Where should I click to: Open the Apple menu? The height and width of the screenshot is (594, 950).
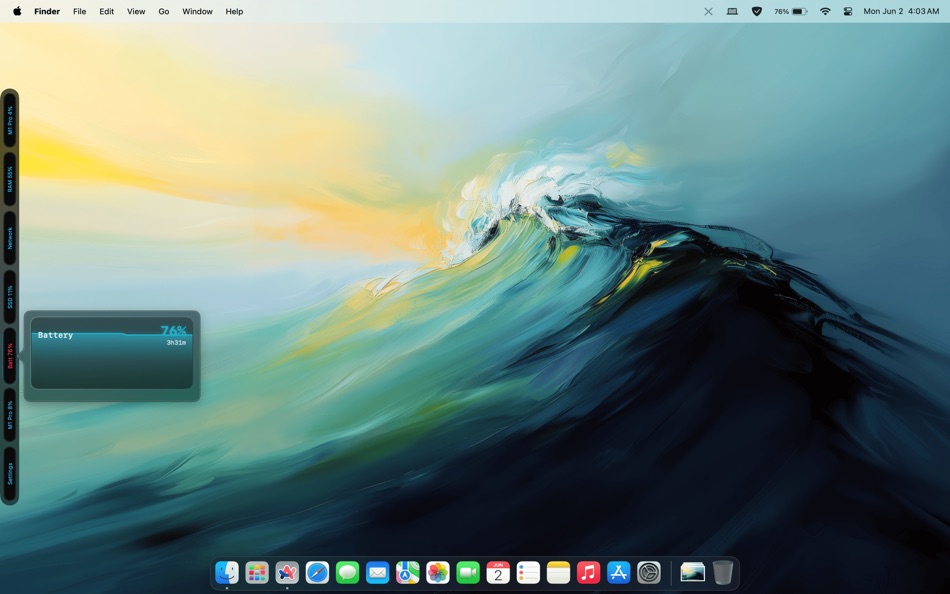pos(17,11)
